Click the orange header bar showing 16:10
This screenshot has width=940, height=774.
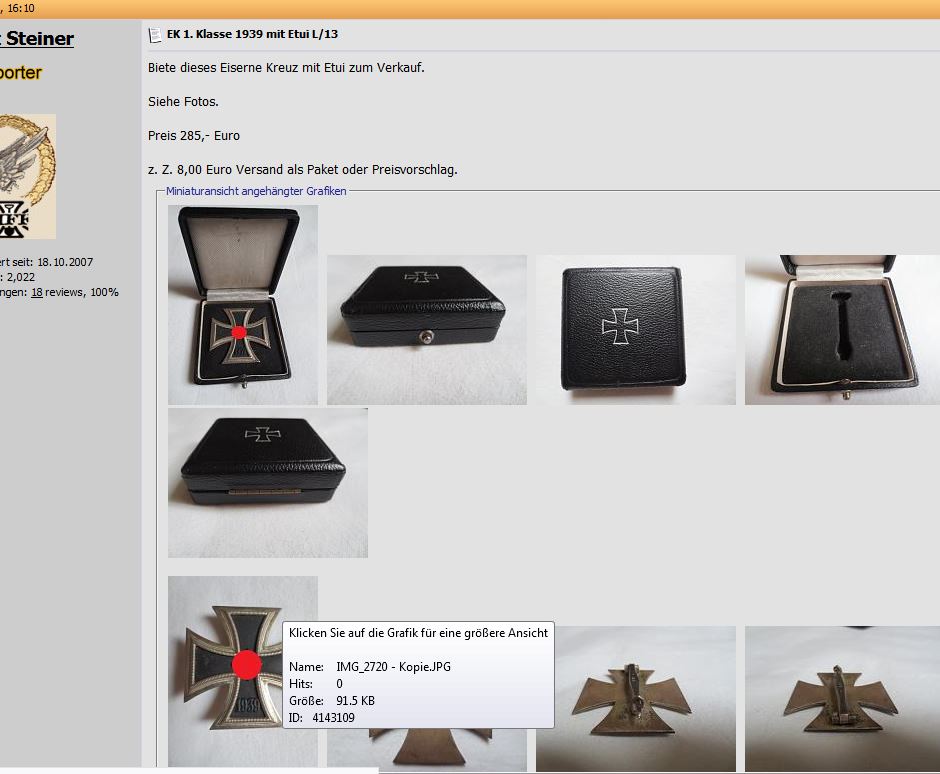tap(470, 9)
